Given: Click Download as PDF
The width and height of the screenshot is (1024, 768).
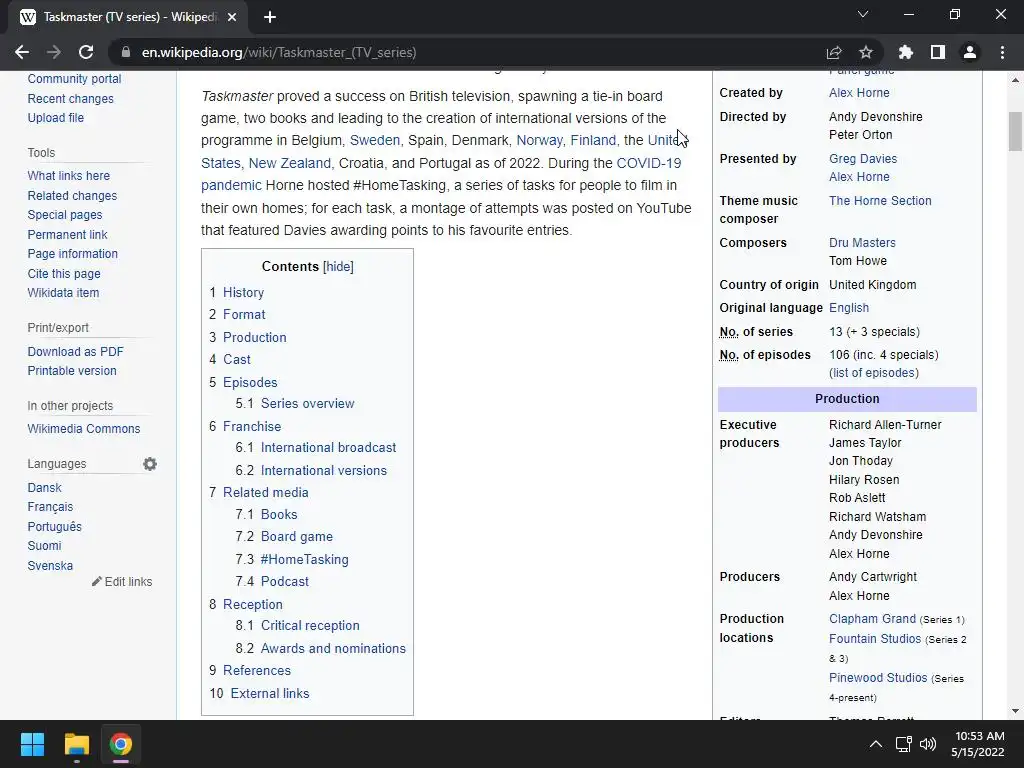Looking at the screenshot, I should coord(75,351).
